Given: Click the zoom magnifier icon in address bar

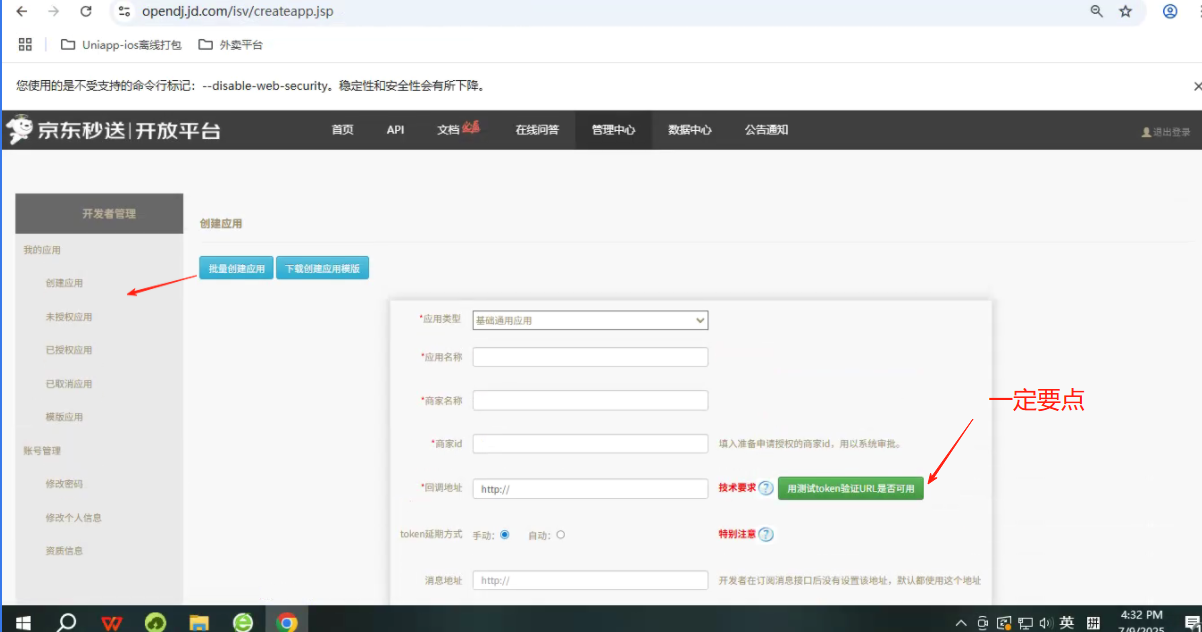Looking at the screenshot, I should click(1097, 12).
